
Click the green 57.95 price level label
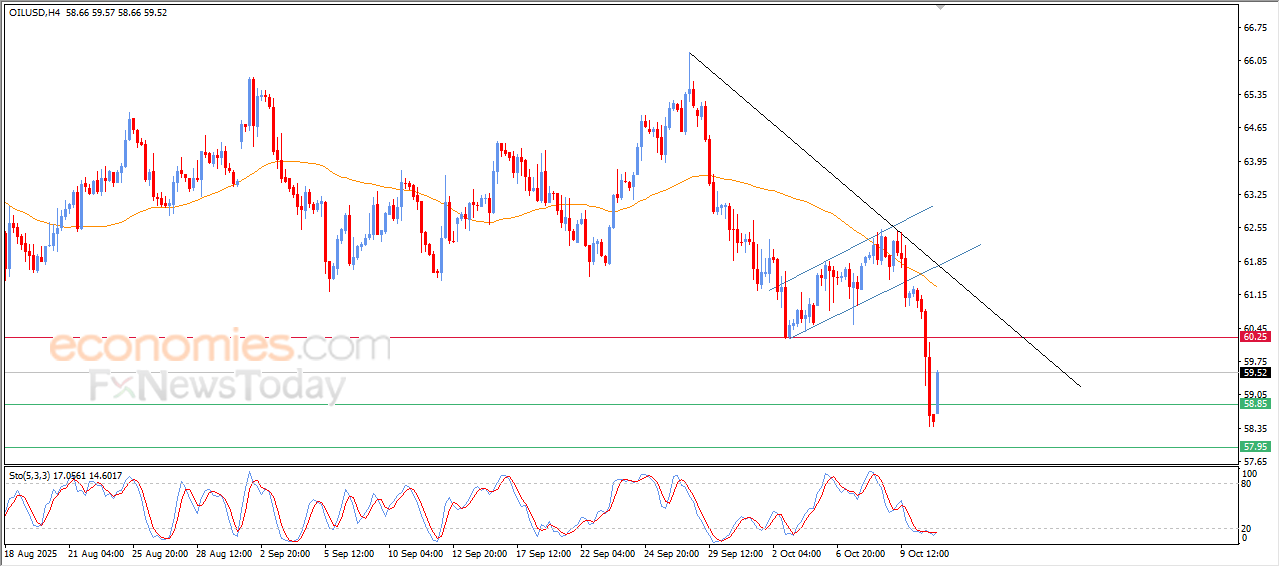tap(1254, 446)
